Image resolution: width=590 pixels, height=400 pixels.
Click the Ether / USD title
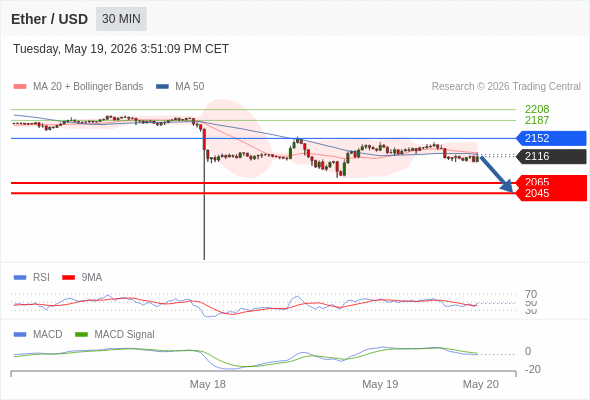pyautogui.click(x=49, y=19)
